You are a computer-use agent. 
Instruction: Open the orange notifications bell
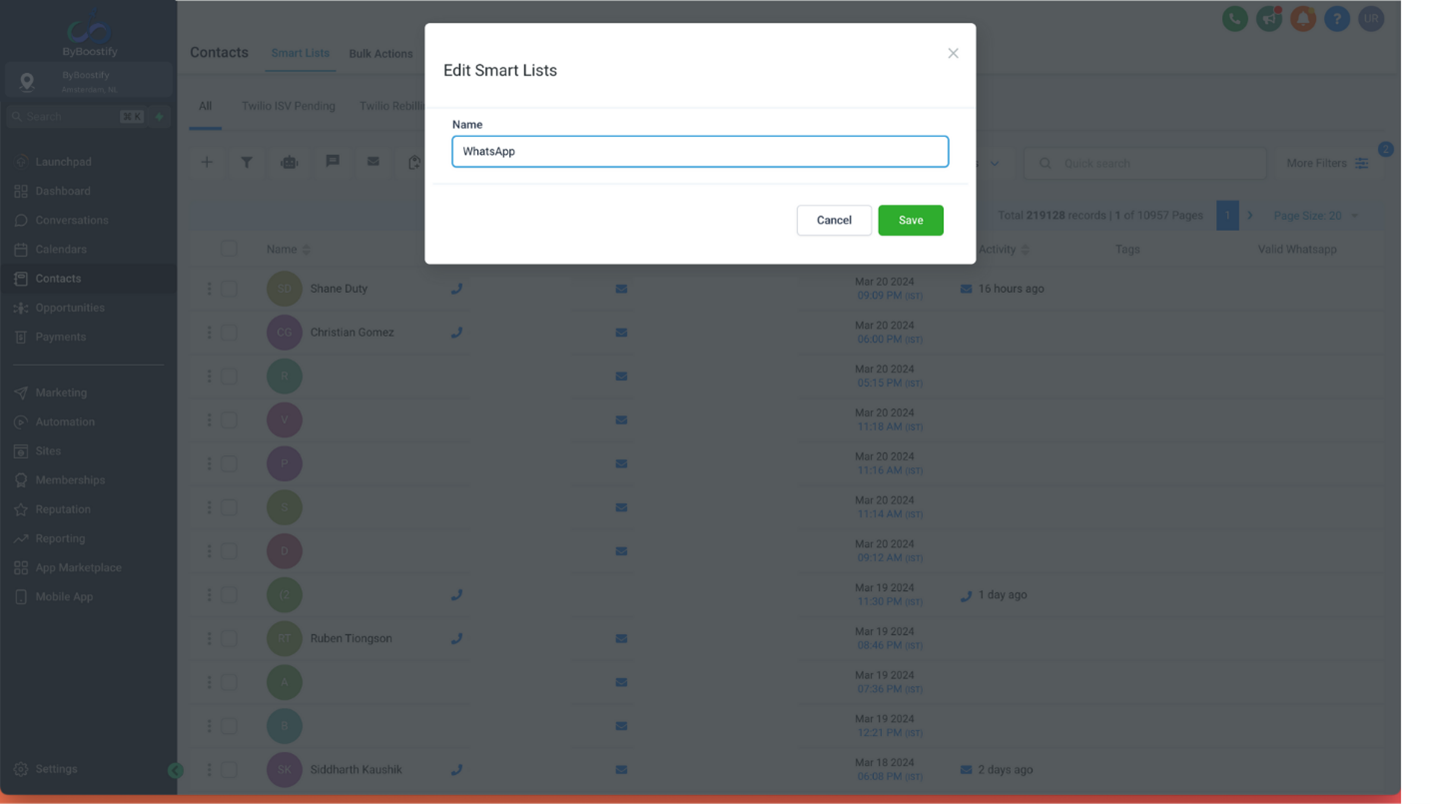click(x=1303, y=19)
